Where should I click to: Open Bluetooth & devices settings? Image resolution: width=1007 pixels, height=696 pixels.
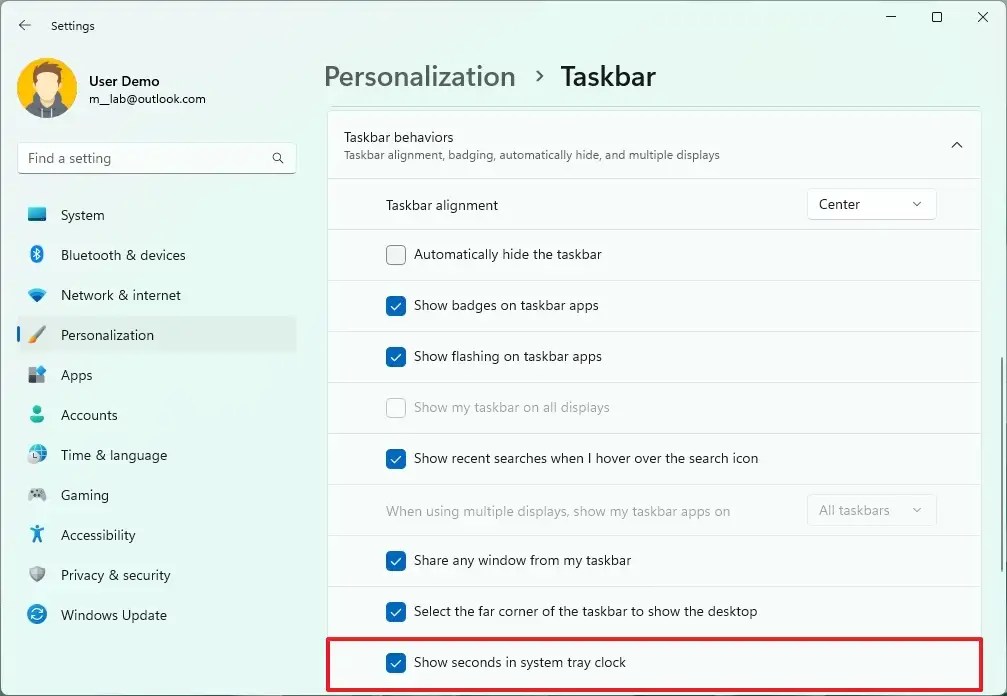pos(37,255)
